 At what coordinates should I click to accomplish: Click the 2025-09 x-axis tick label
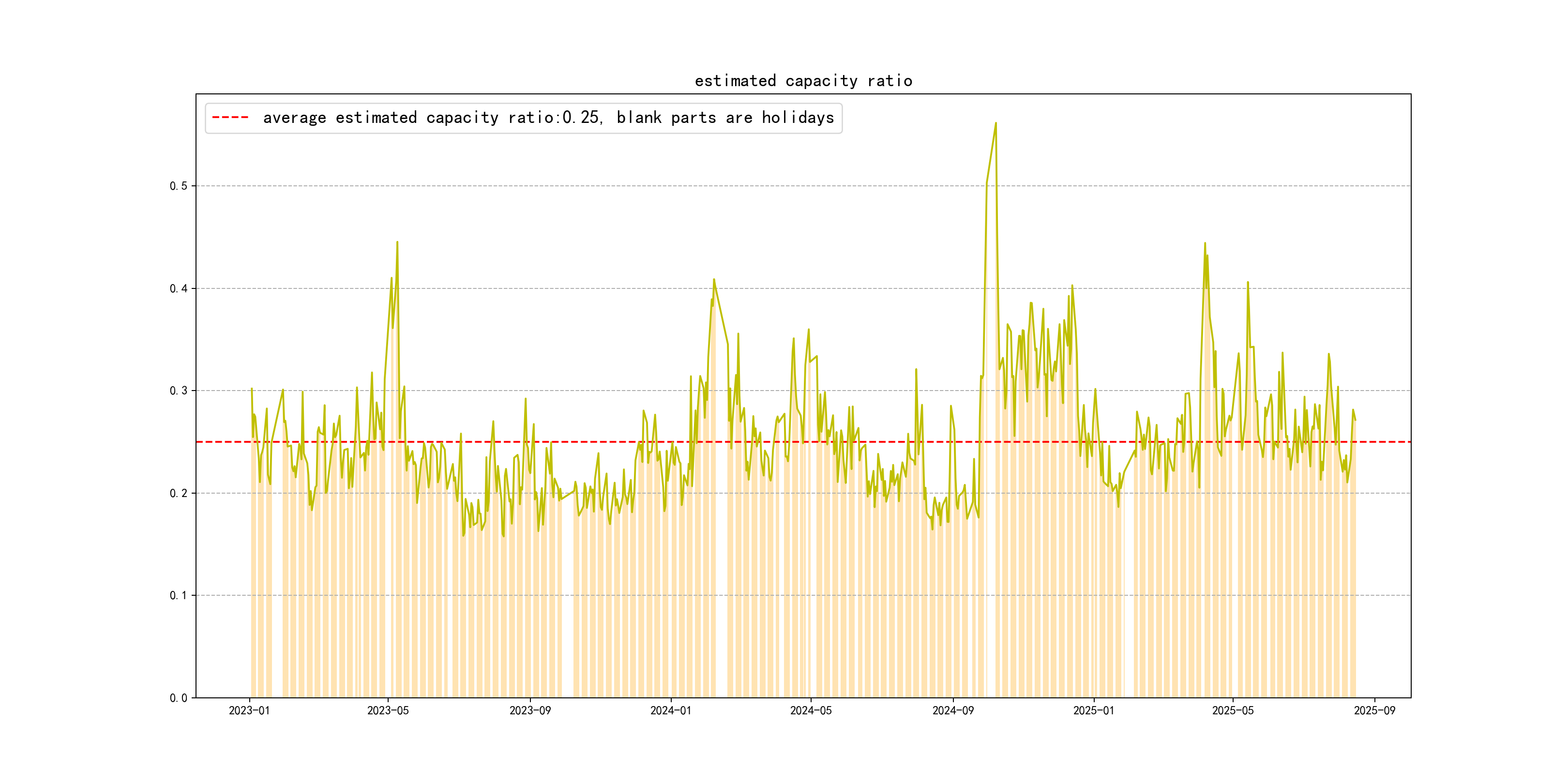point(1374,710)
